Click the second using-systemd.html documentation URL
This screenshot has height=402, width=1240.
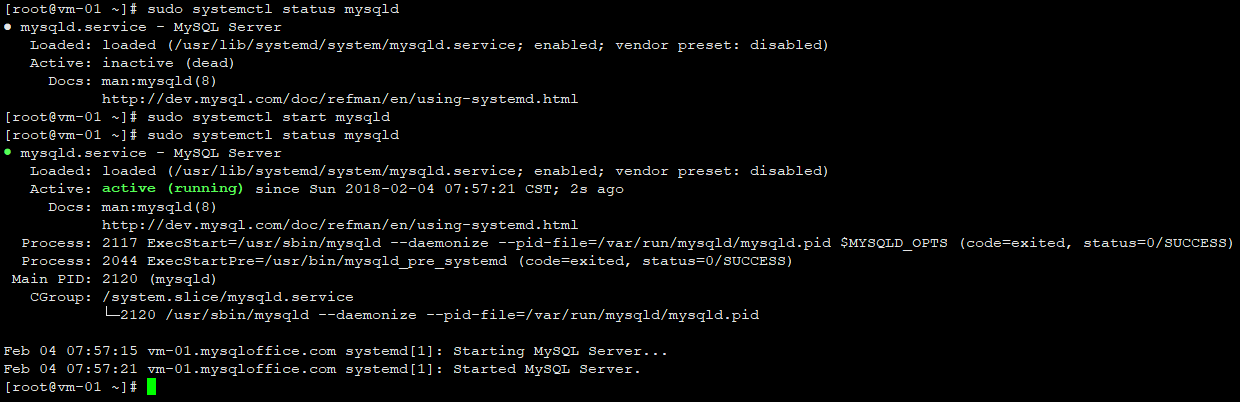(339, 225)
